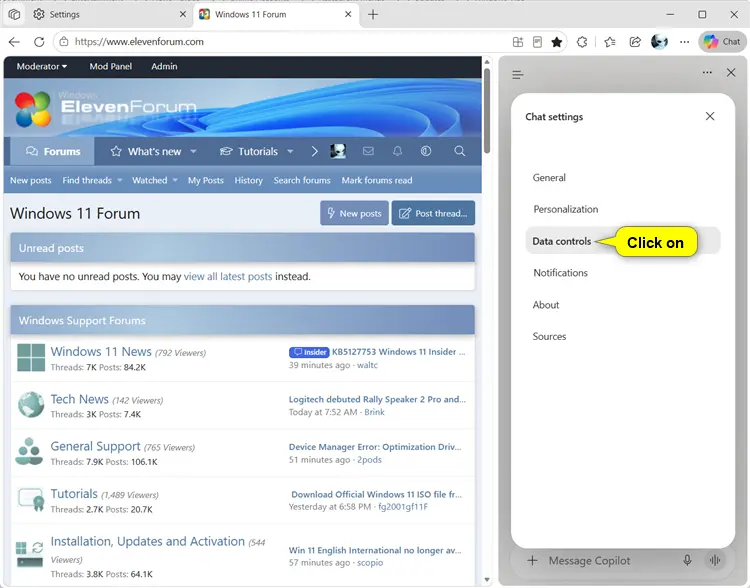This screenshot has height=588, width=750.
Task: Open the Mod Panel link
Action: click(110, 67)
